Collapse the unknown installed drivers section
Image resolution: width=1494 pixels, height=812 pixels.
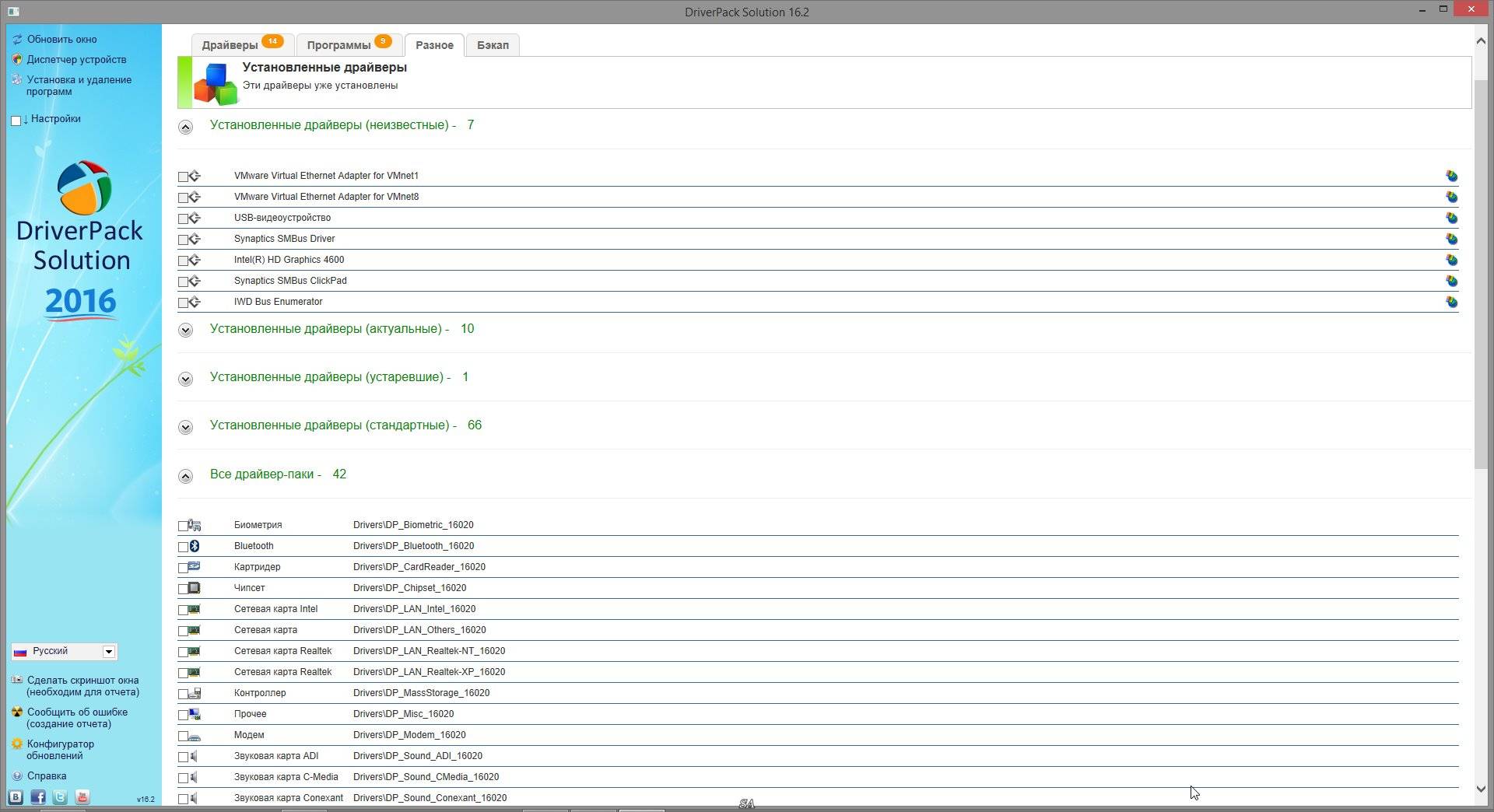point(185,127)
